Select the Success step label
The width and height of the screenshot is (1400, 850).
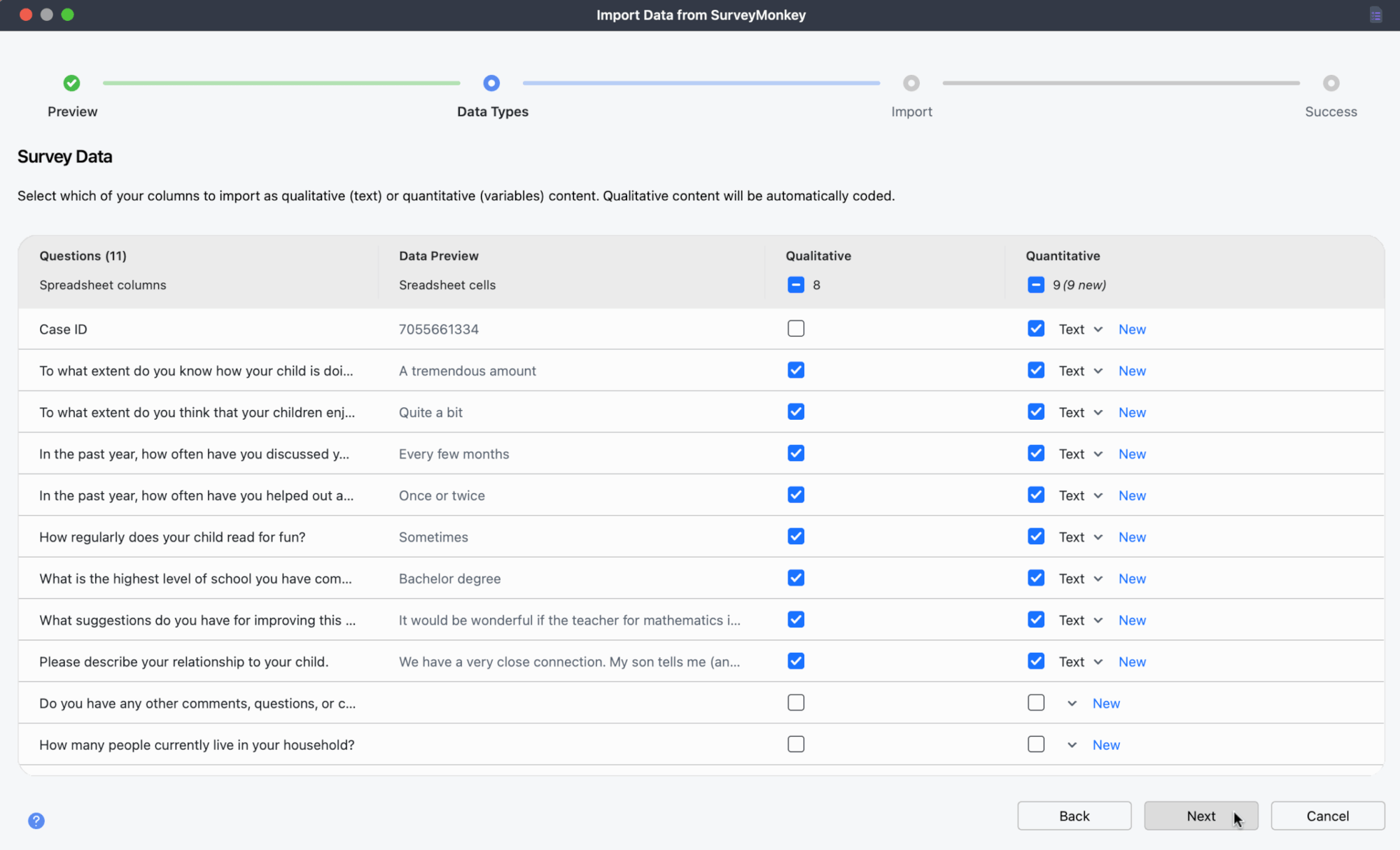click(1331, 112)
